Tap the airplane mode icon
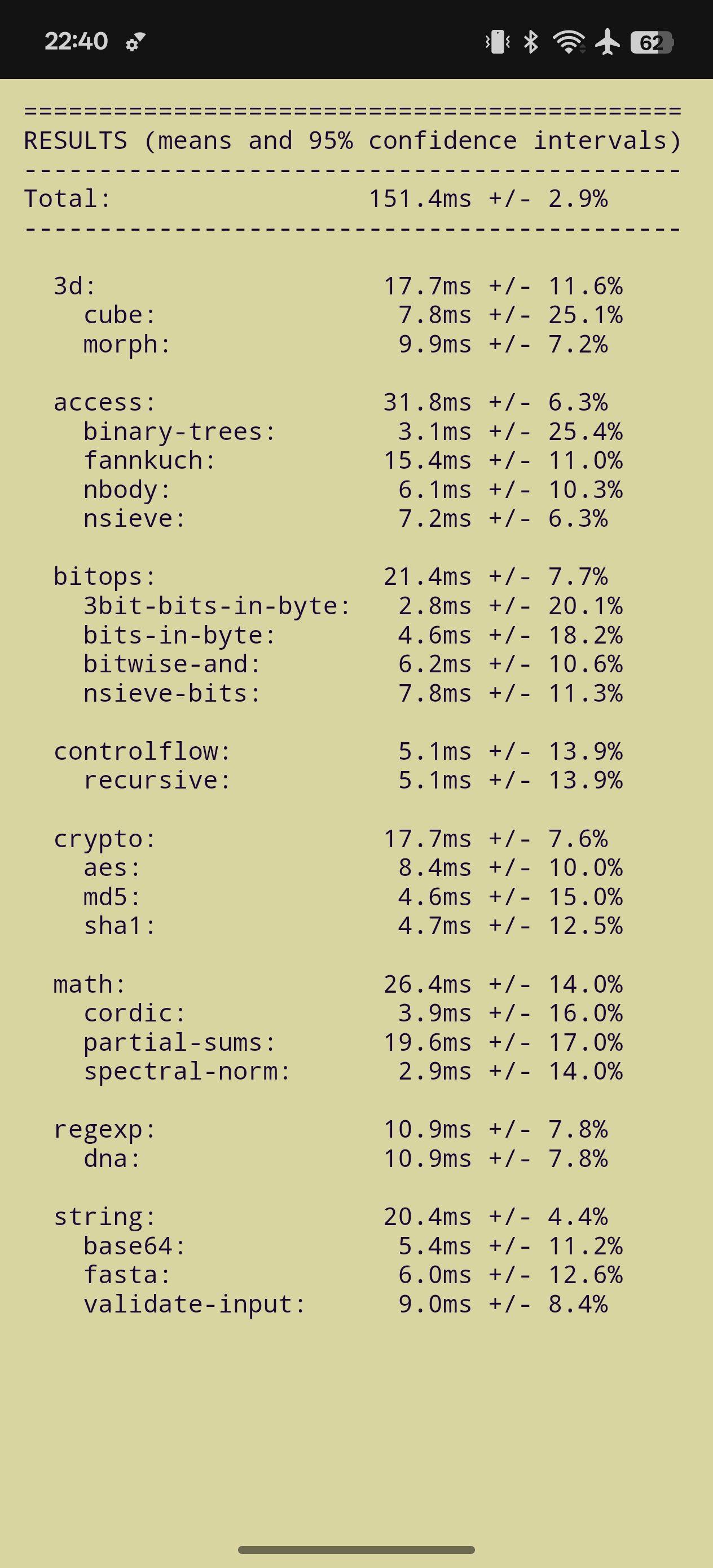 (x=608, y=42)
